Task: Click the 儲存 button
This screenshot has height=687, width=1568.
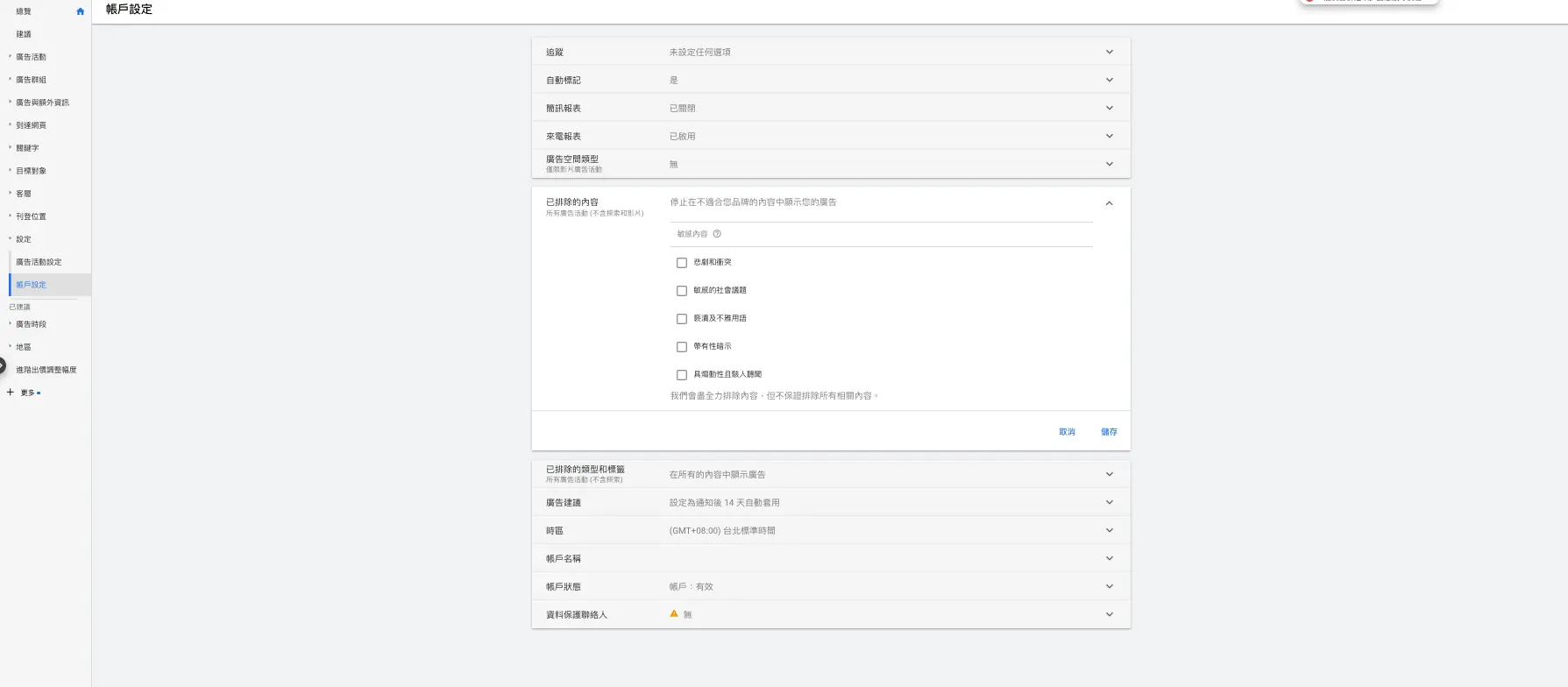Action: 1109,432
